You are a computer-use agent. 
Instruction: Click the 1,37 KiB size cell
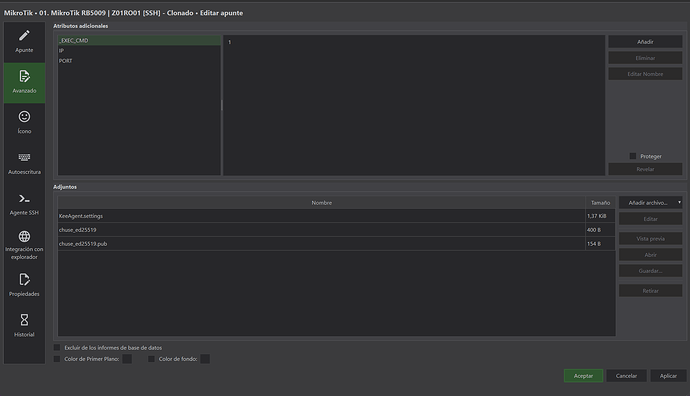[600, 216]
